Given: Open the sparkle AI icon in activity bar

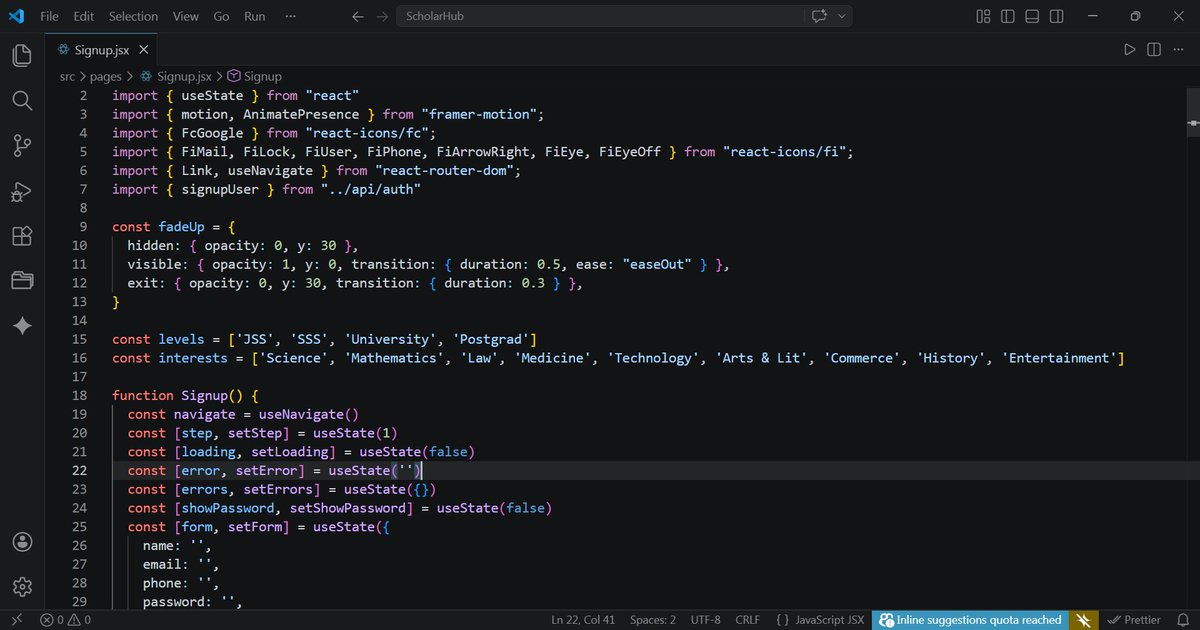Looking at the screenshot, I should pyautogui.click(x=22, y=326).
